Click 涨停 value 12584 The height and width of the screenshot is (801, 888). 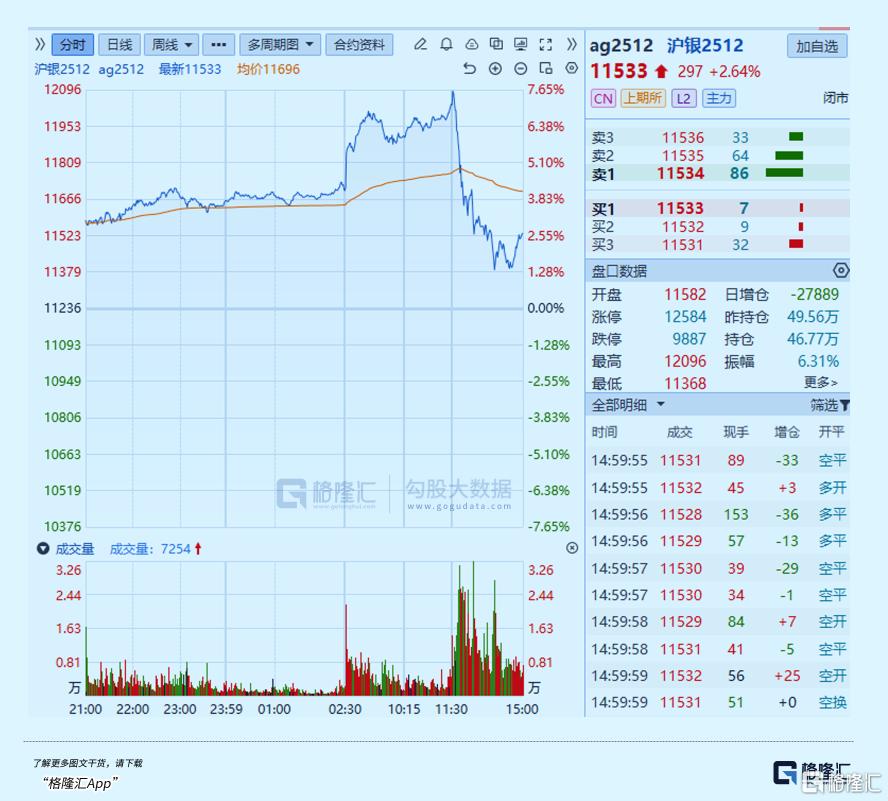coord(685,317)
